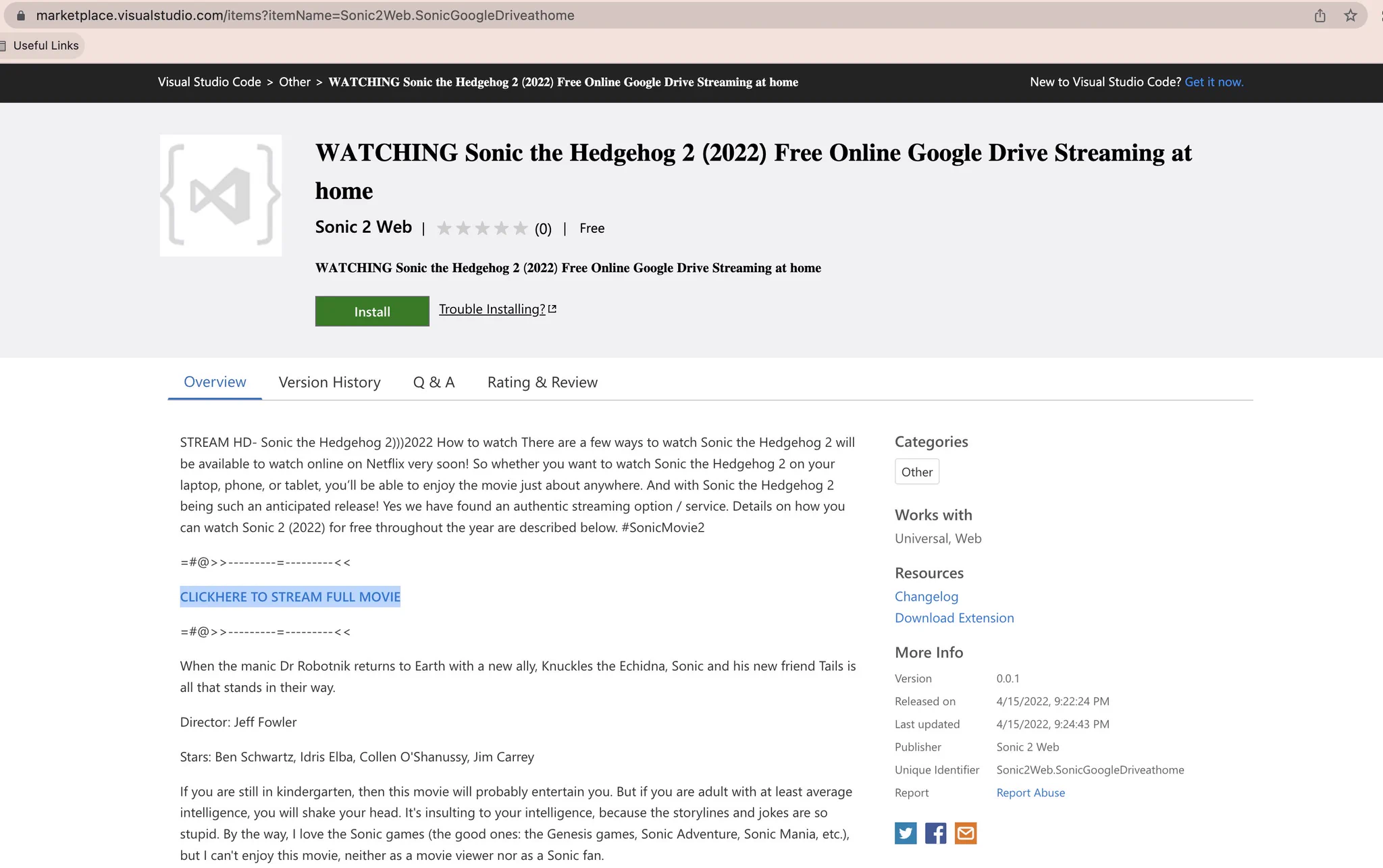Click last updated 4/15/2022, 9:24:43 PM
The image size is (1383, 868).
[1052, 724]
